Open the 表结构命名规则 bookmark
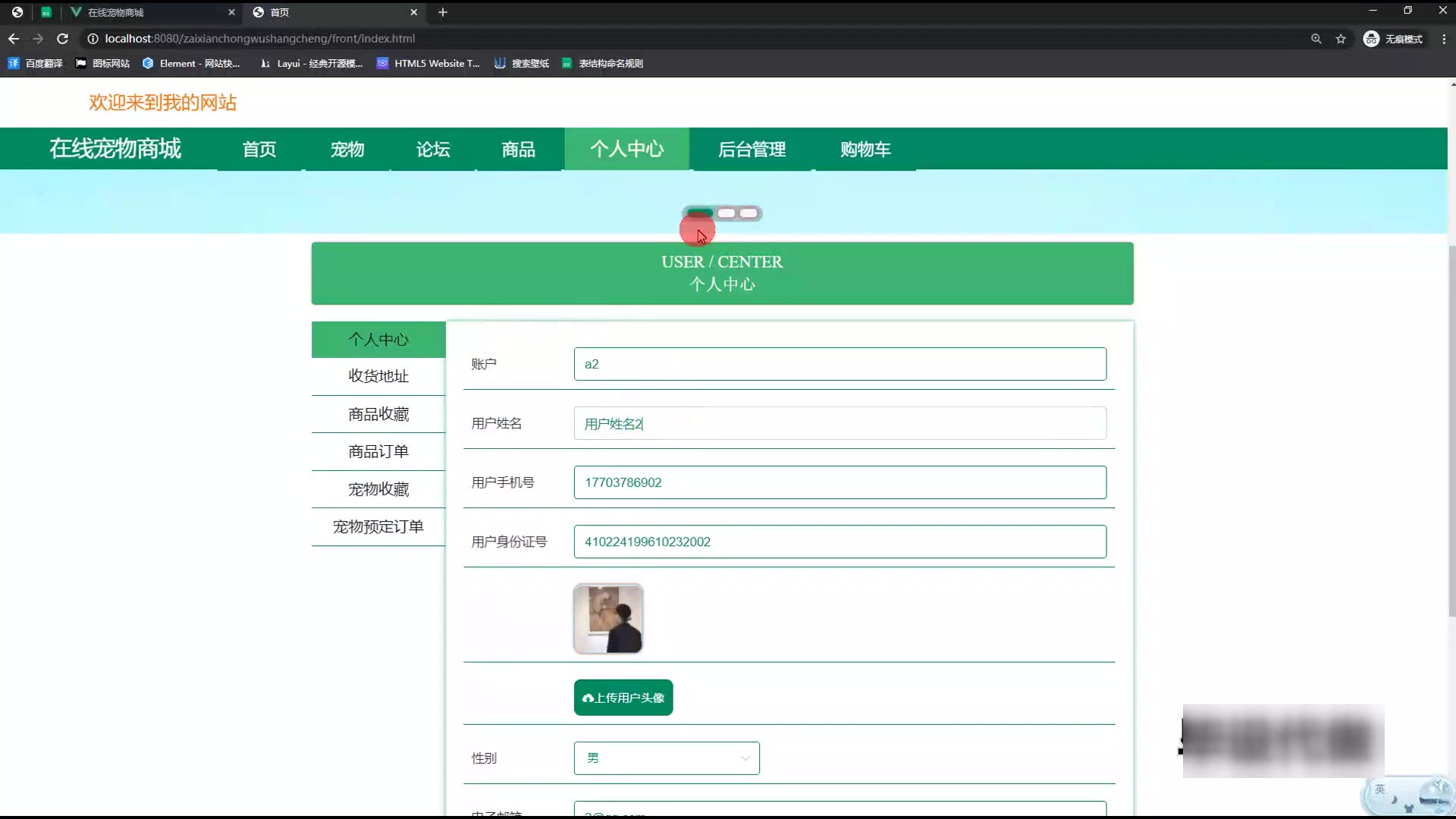This screenshot has width=1456, height=819. tap(602, 64)
